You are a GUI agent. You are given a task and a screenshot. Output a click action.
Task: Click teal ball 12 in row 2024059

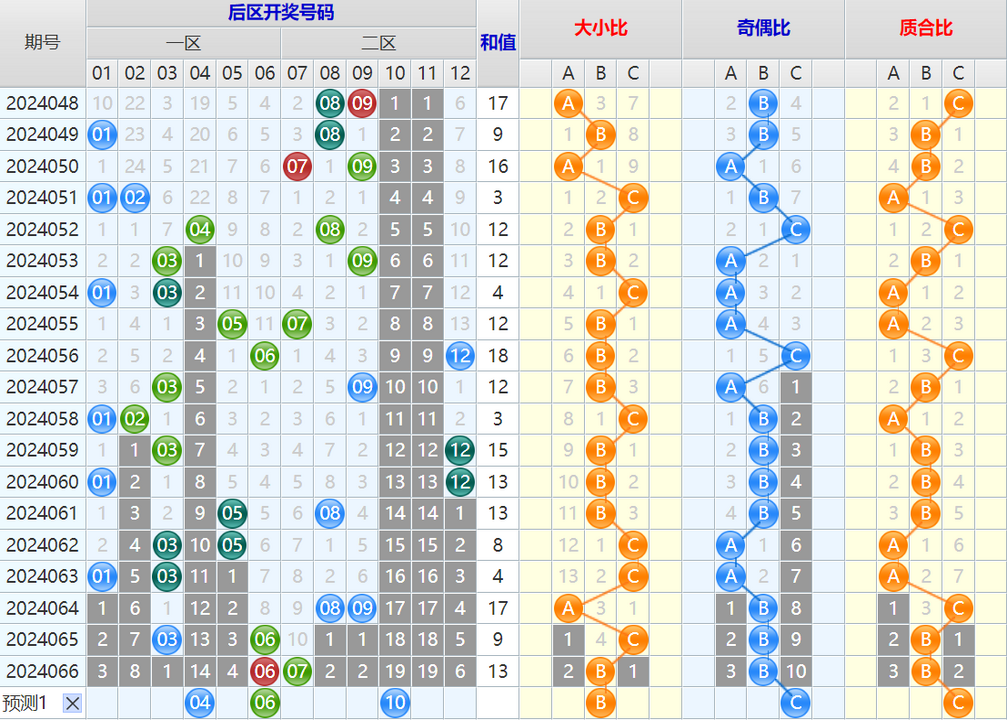460,450
